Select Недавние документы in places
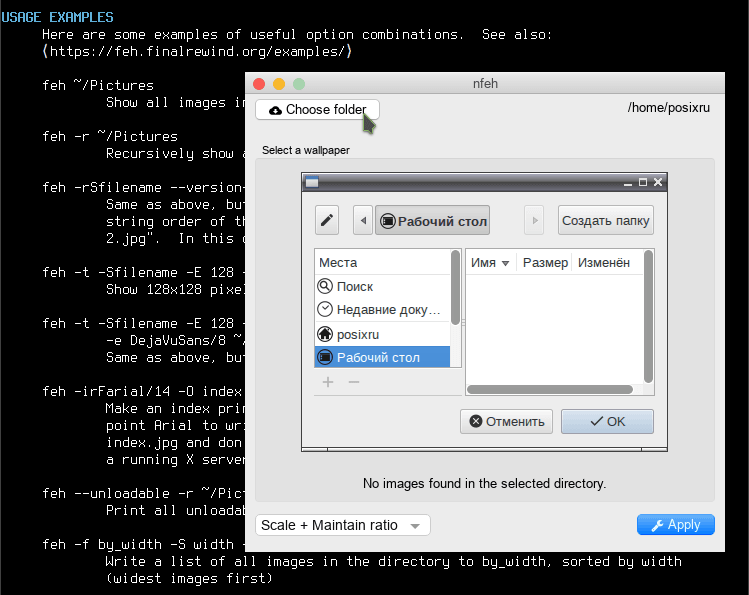 (383, 309)
